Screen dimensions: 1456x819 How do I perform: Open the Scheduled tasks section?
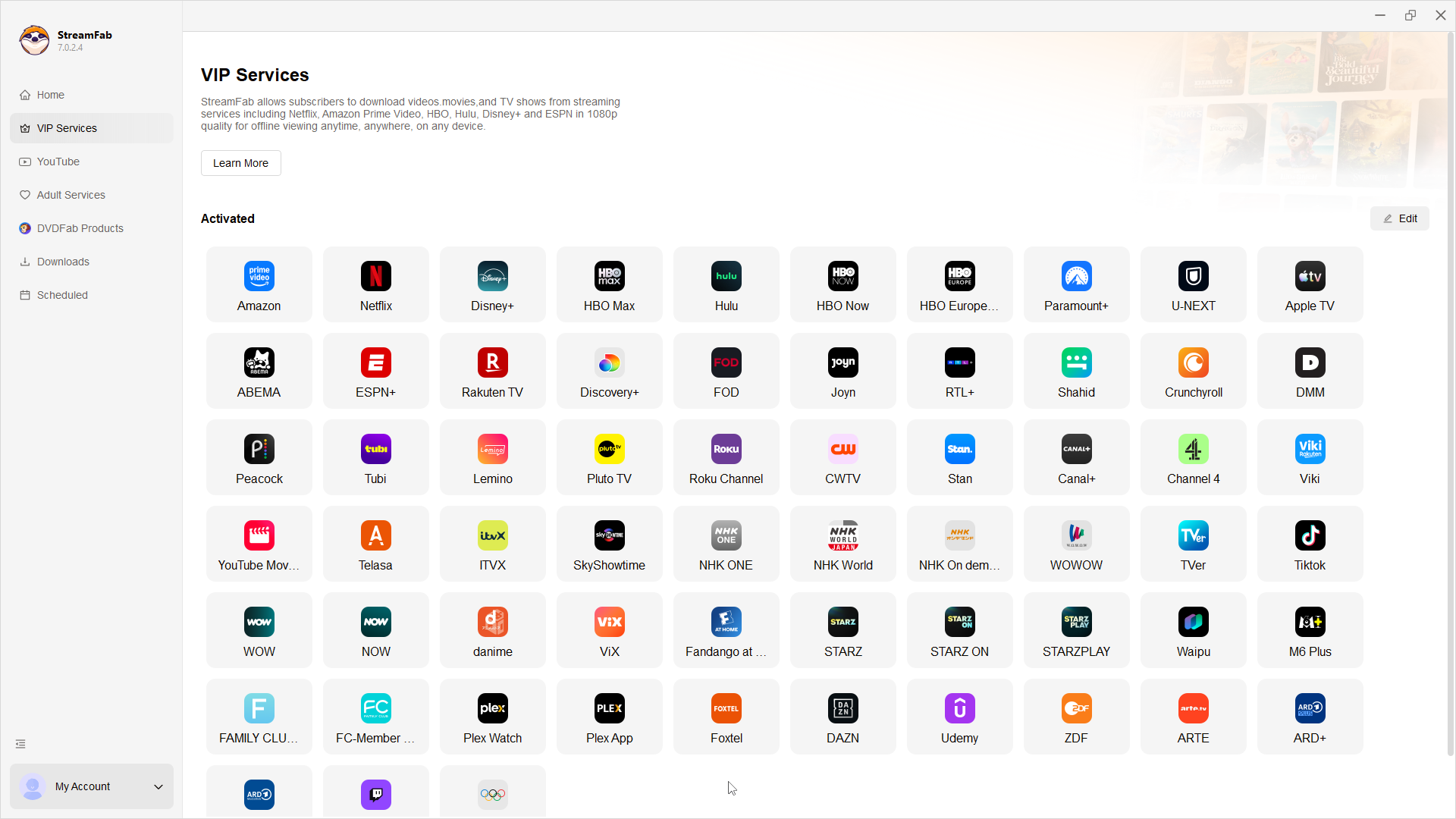[x=92, y=295]
